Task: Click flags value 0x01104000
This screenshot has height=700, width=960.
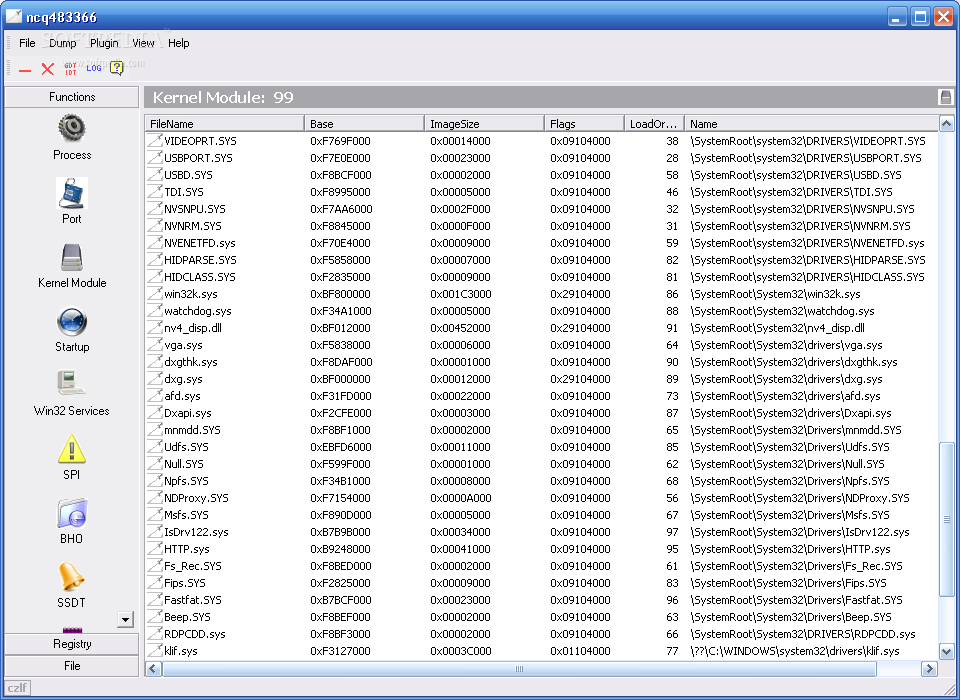Action: 580,651
